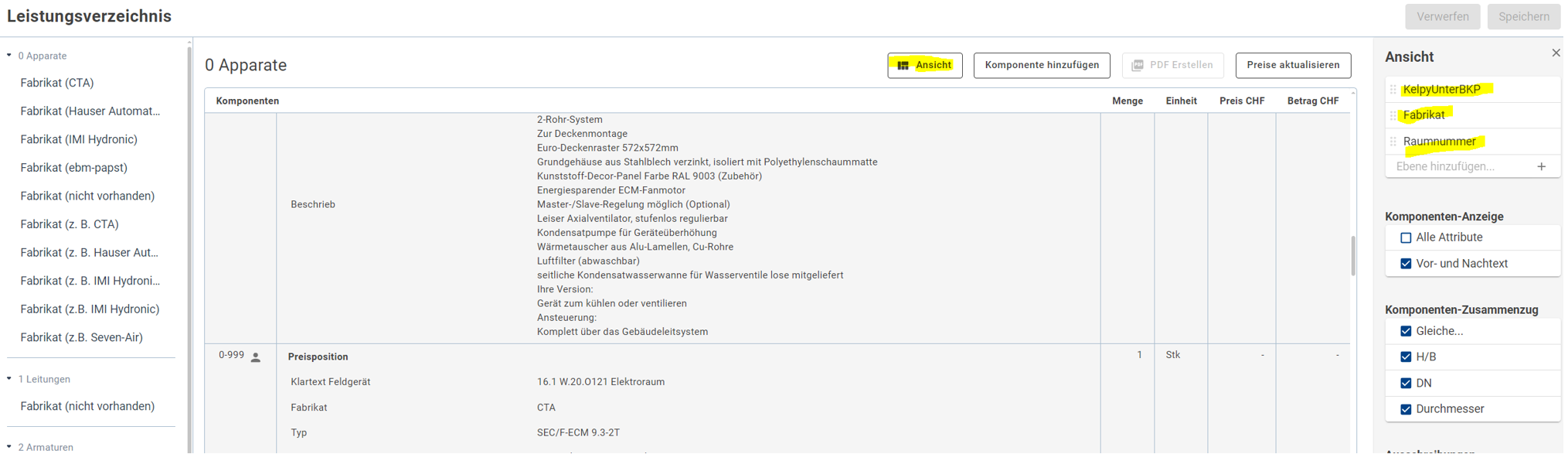The image size is (1568, 454).
Task: Open Fabrikat (z.B. Seven-Air) in the tree
Action: tap(82, 338)
